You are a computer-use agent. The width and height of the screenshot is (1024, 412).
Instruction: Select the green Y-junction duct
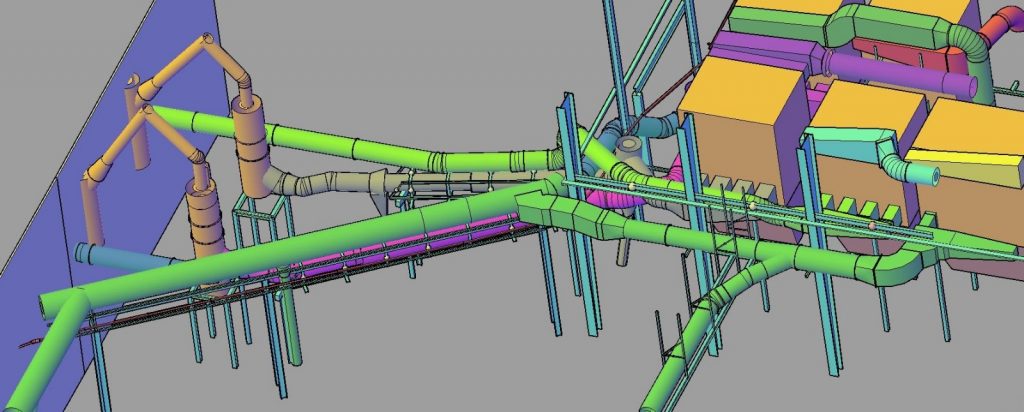pos(760,268)
